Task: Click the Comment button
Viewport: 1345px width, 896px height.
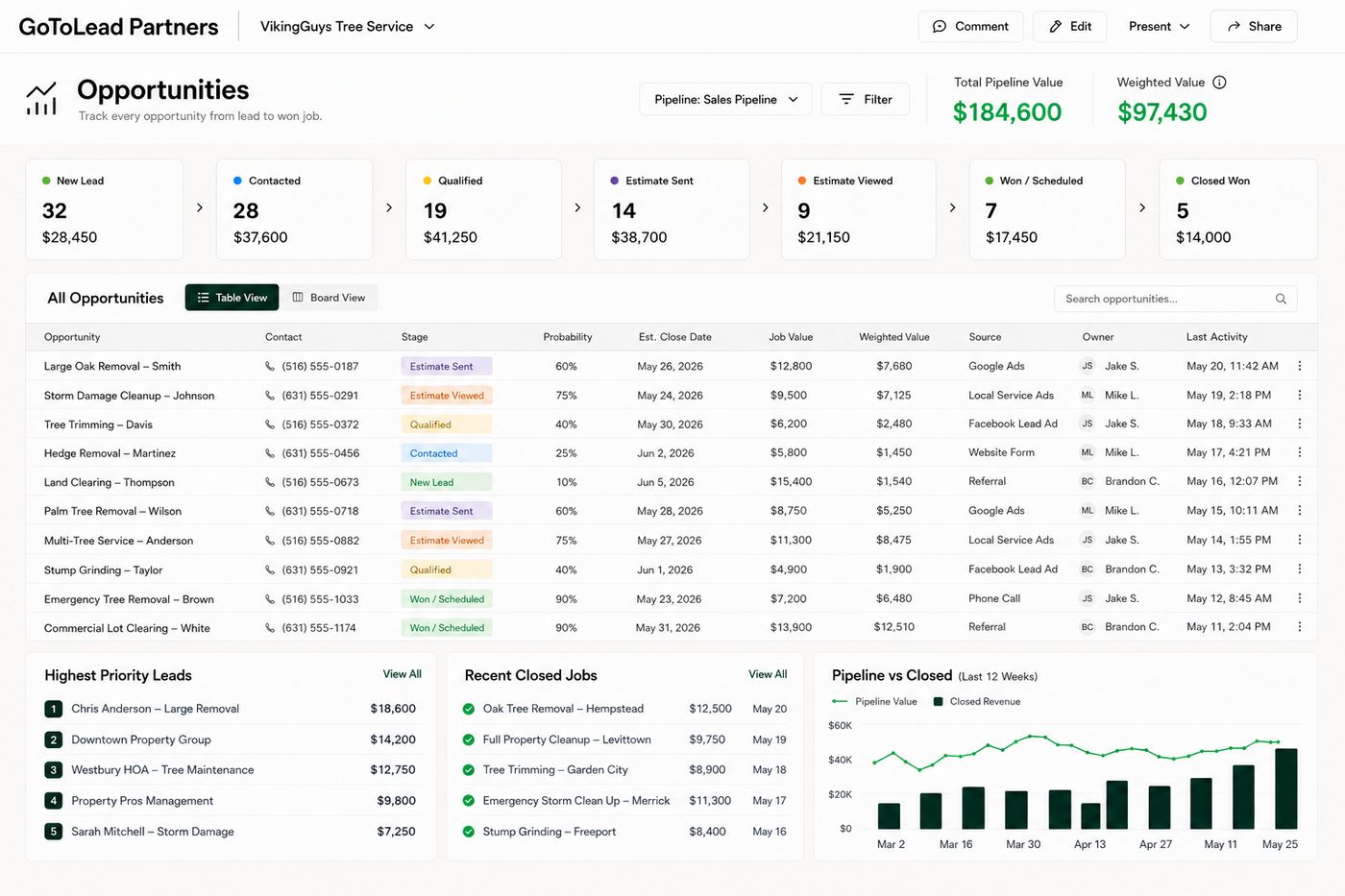Action: click(970, 27)
